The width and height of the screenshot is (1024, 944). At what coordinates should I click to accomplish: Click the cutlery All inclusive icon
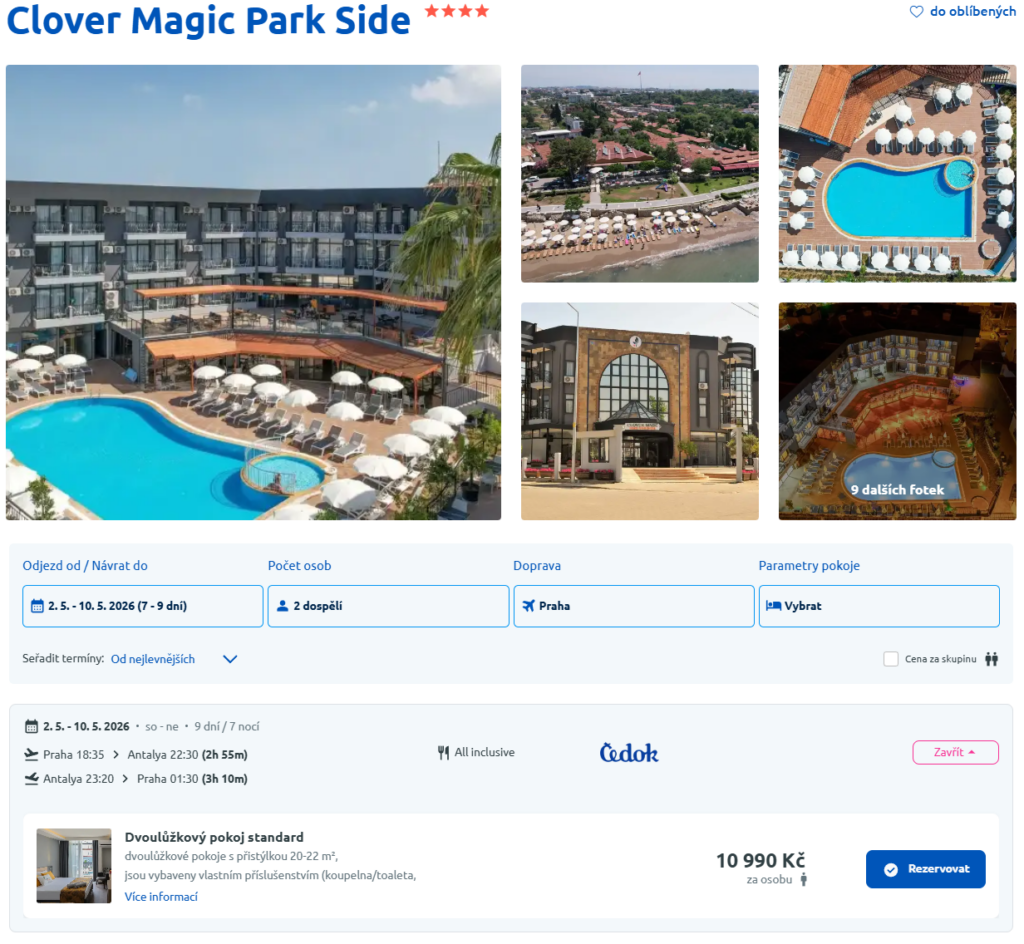(x=443, y=753)
